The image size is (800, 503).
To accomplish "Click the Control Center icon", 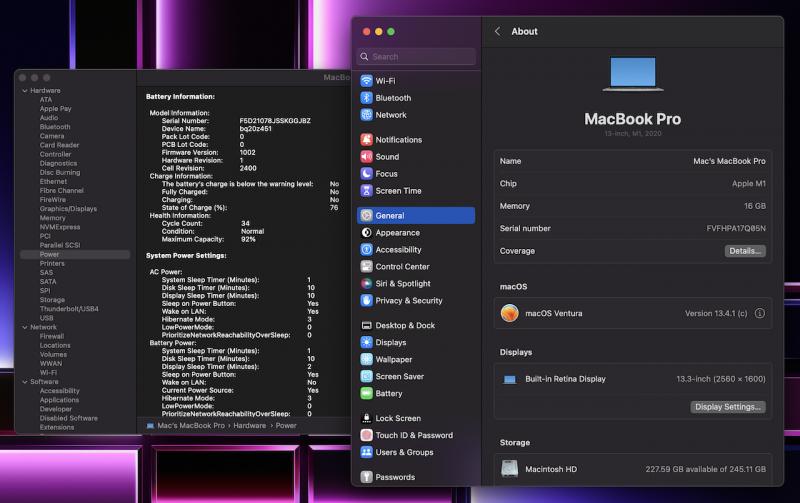I will [366, 266].
